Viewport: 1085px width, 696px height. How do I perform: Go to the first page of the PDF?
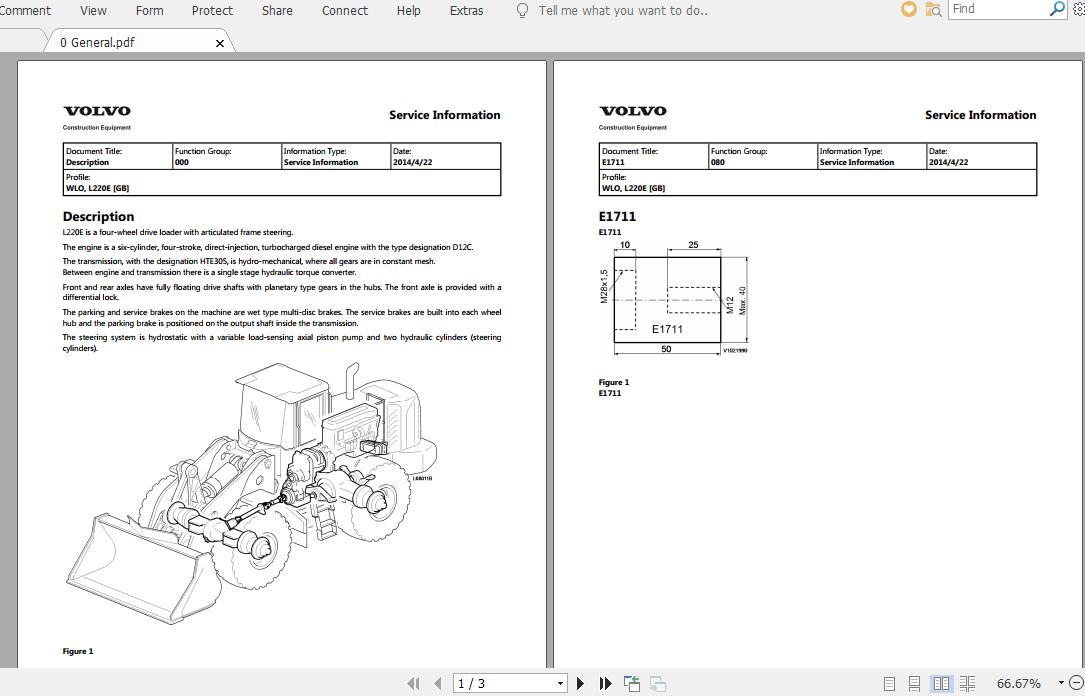click(413, 683)
